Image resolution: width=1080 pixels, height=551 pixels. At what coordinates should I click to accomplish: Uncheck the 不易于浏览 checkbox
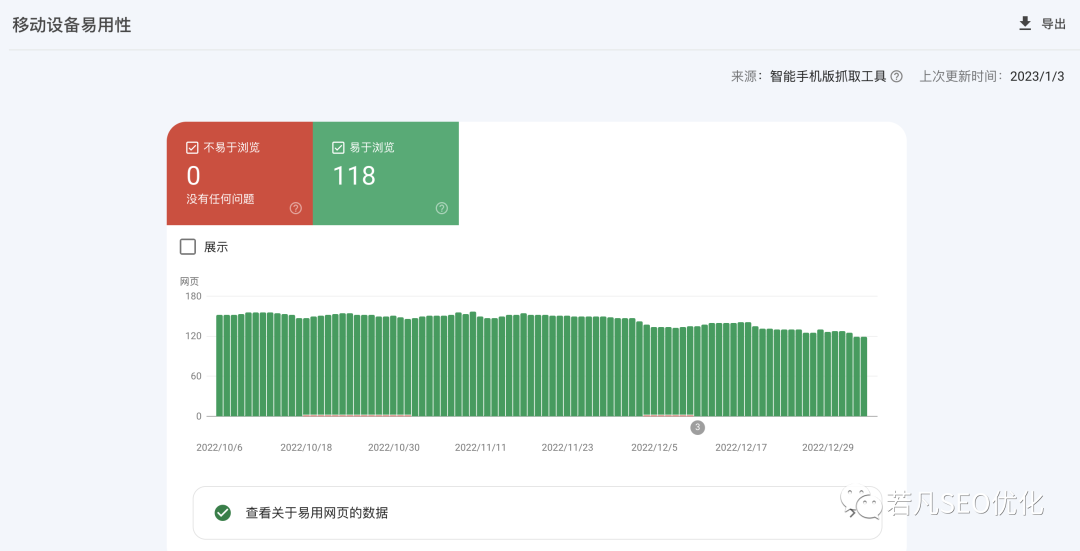(x=193, y=147)
